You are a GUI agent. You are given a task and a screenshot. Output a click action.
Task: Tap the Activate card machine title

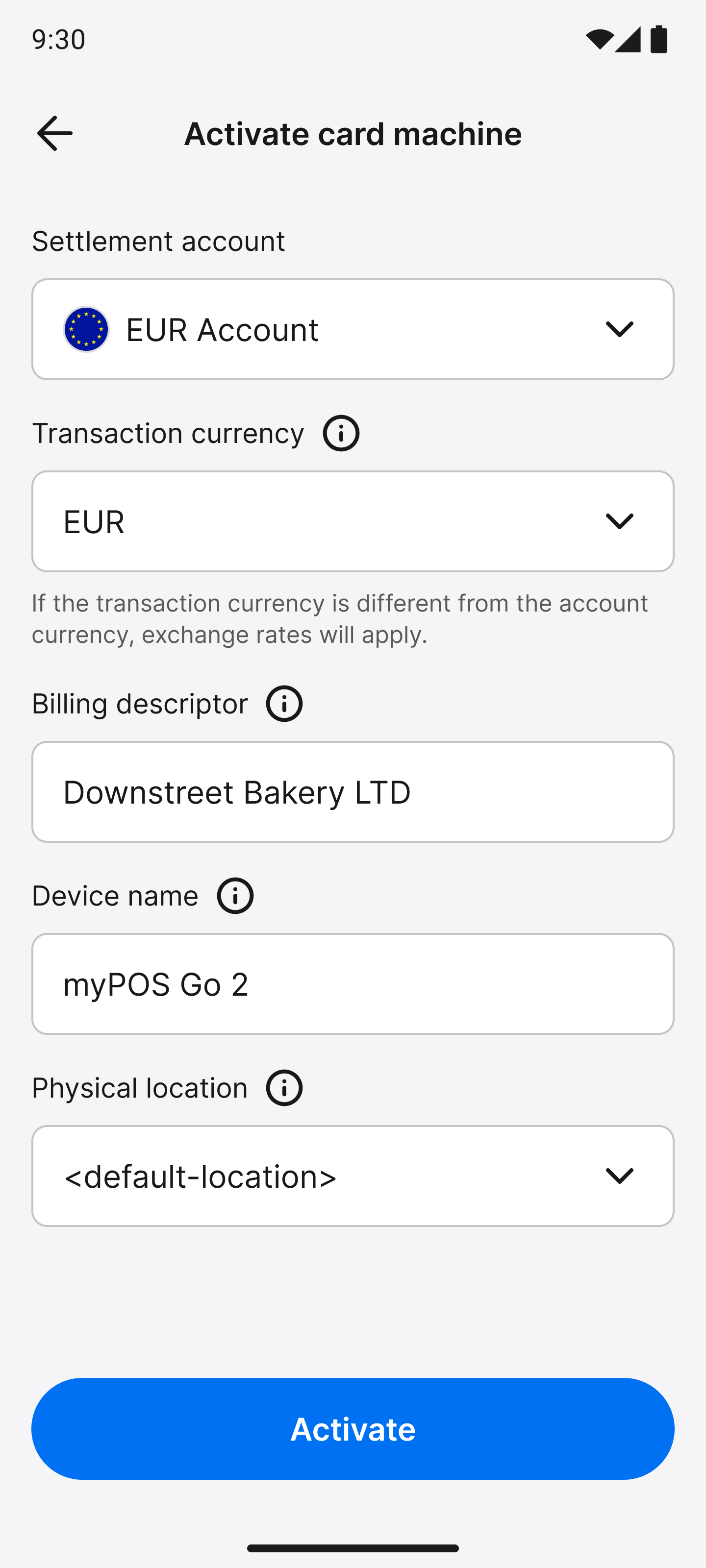[x=353, y=134]
